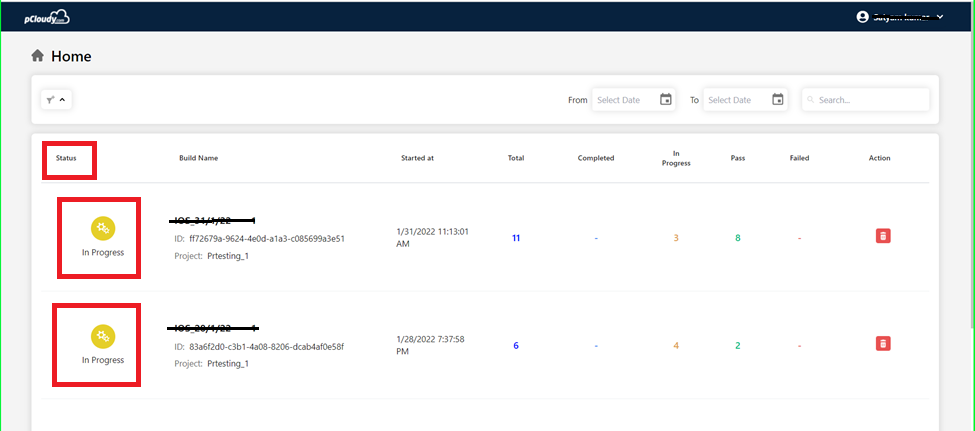Screen dimensions: 975x431
Task: Click the Status column header
Action: pos(66,158)
